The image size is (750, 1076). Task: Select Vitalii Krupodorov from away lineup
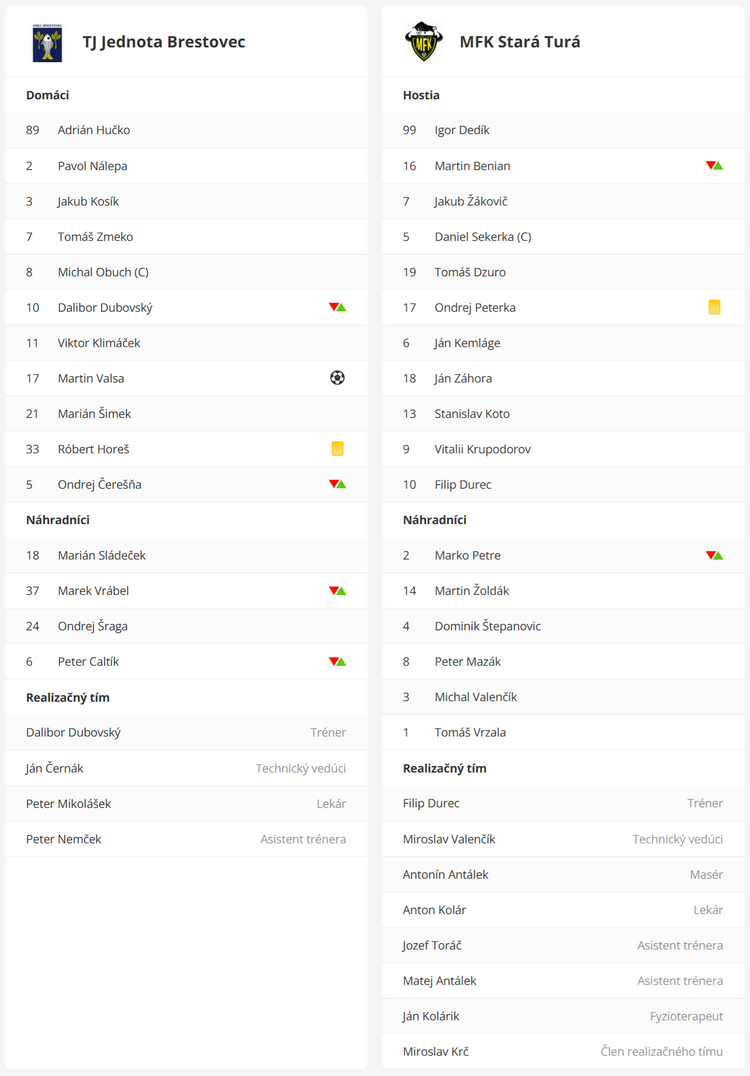563,449
